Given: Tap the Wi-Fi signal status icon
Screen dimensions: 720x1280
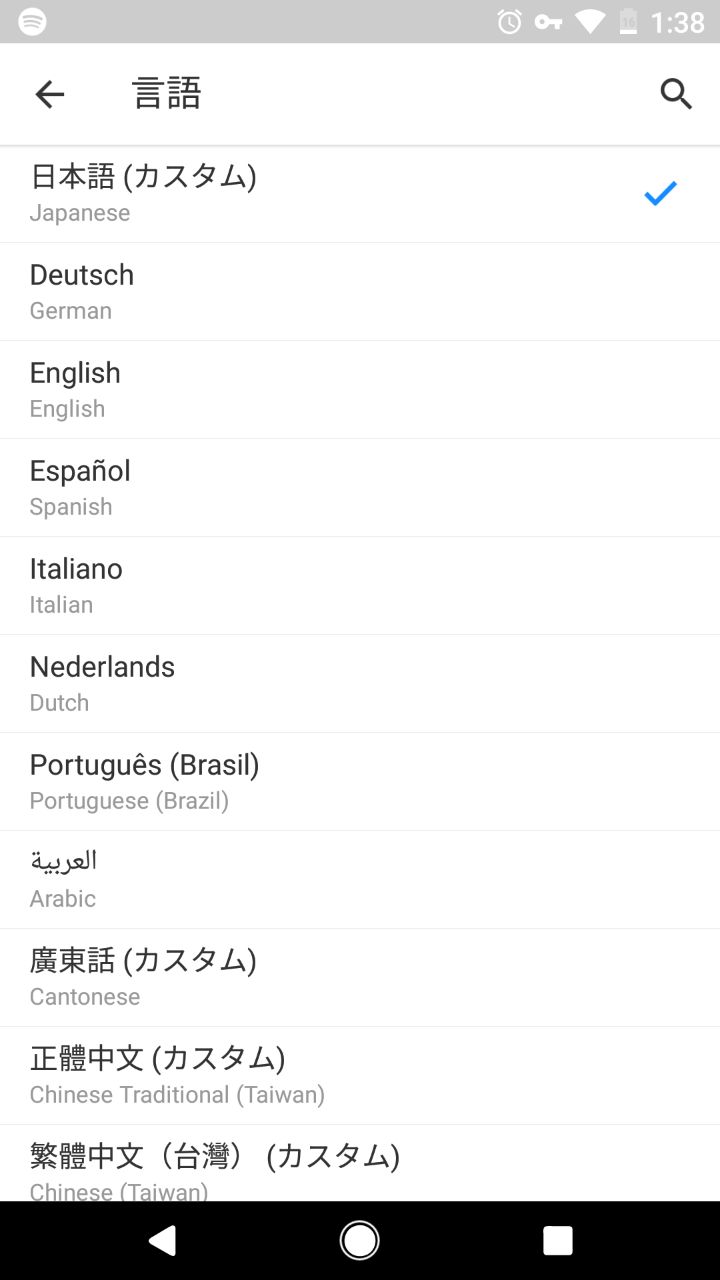Looking at the screenshot, I should pos(590,21).
